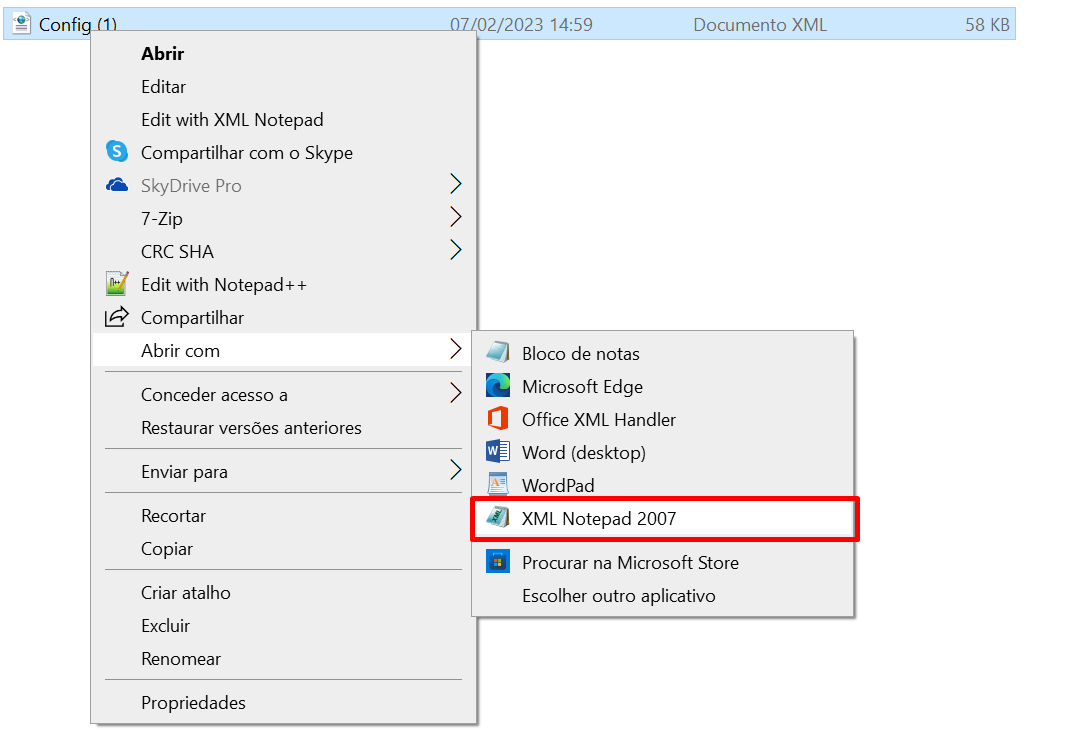Click the Bloco de notas icon
Viewport: 1092px width, 732px height.
point(497,352)
